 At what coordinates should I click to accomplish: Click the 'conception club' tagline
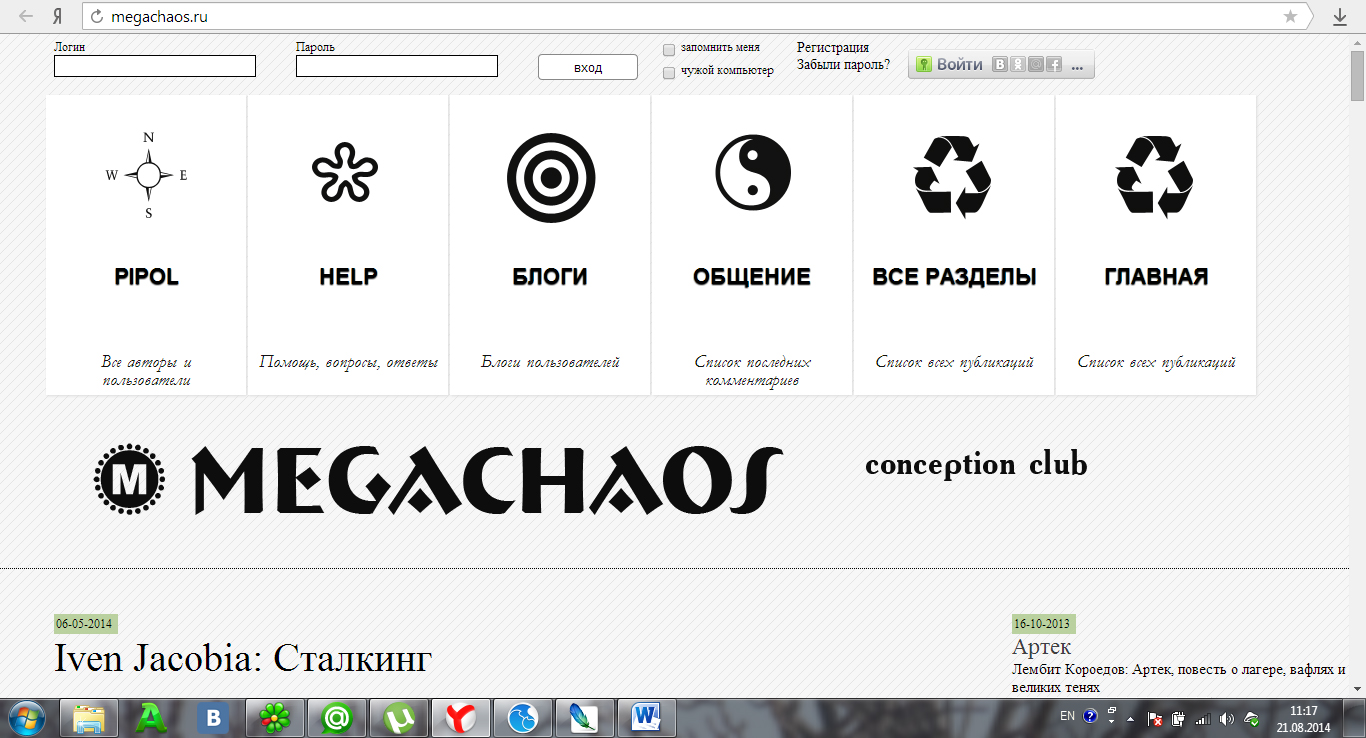tap(976, 465)
